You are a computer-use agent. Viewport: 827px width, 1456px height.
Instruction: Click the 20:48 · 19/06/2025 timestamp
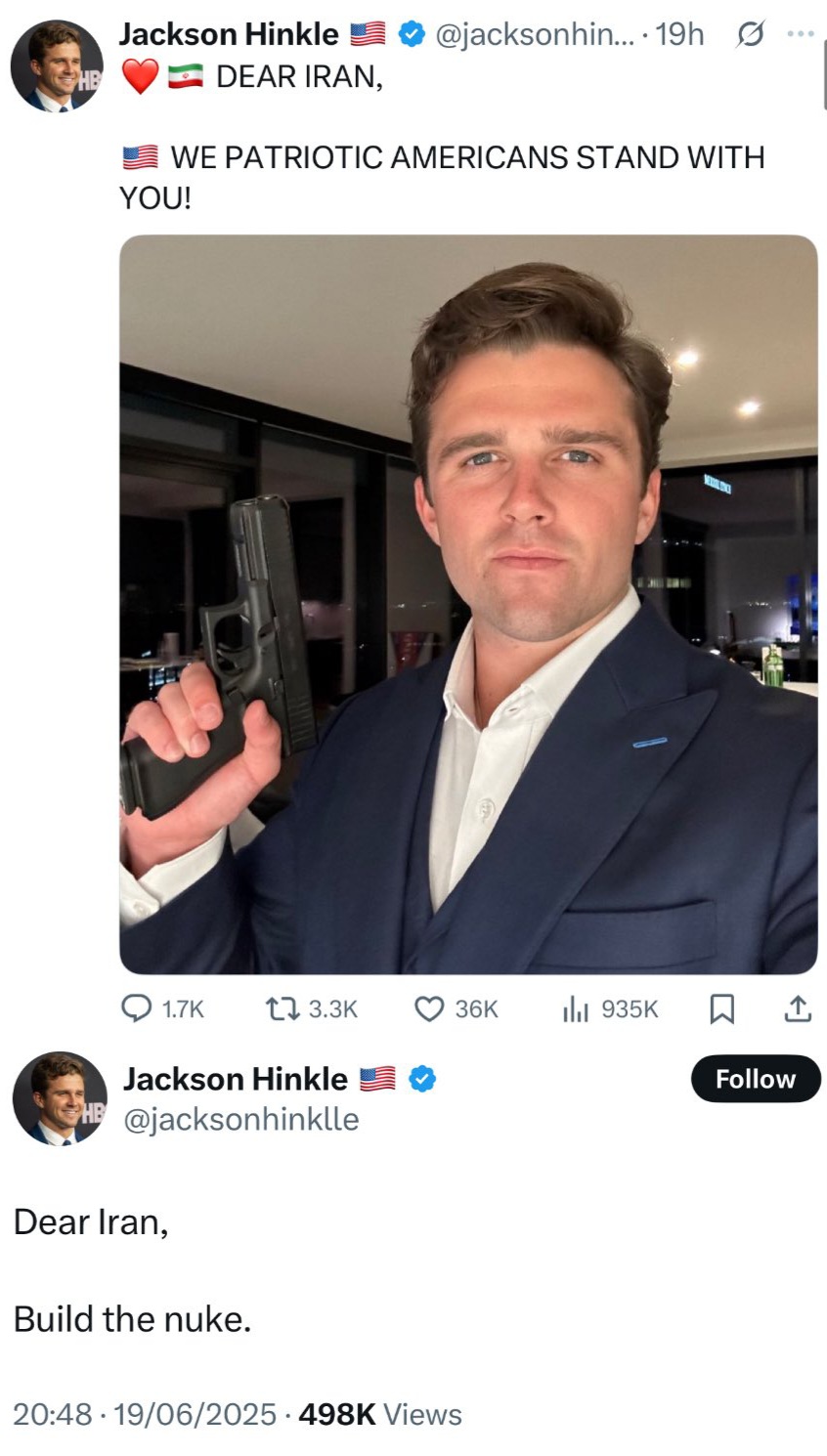pos(145,1414)
